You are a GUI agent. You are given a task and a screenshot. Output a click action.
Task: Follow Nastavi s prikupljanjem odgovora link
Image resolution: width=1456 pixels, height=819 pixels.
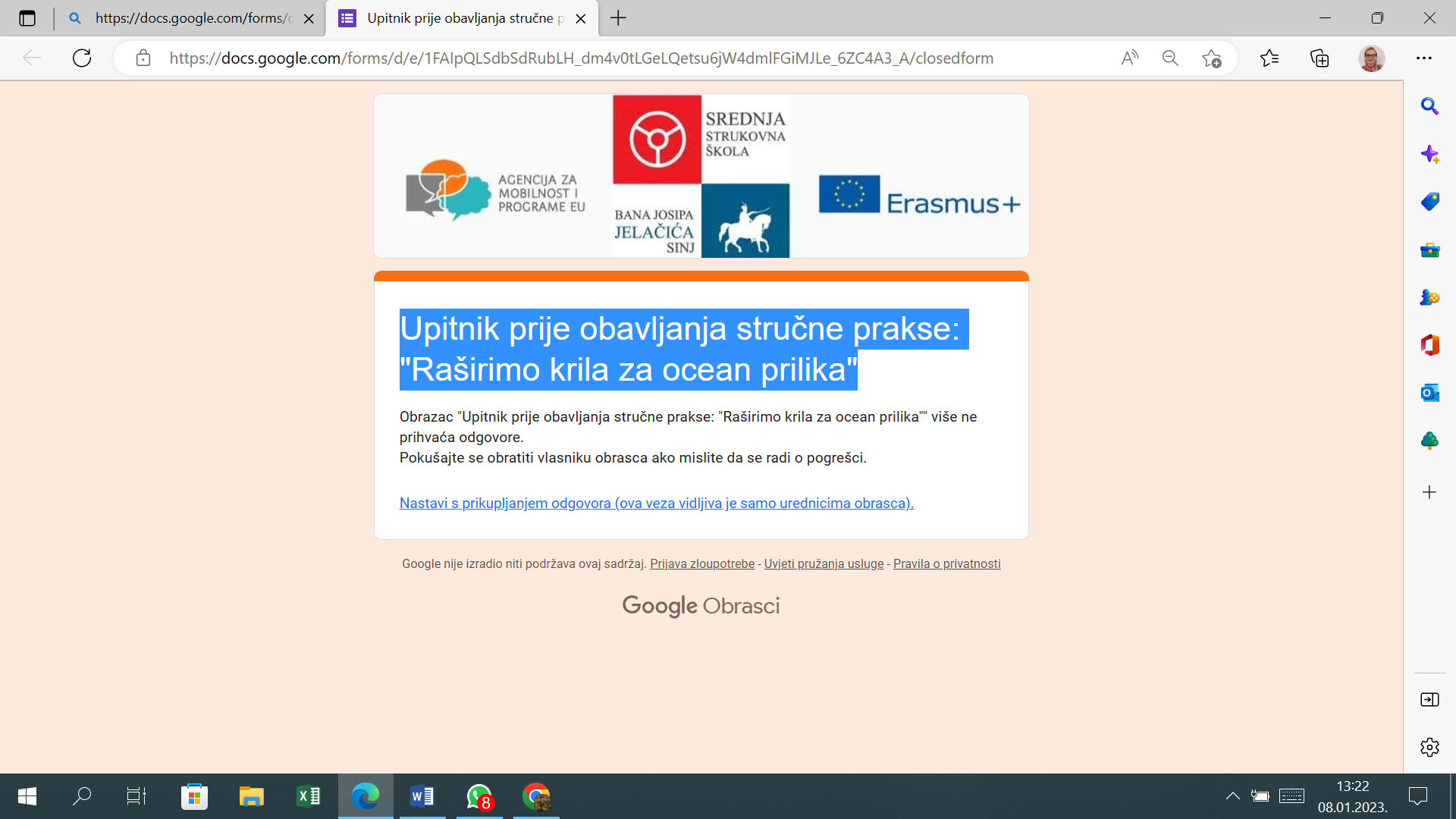point(657,503)
